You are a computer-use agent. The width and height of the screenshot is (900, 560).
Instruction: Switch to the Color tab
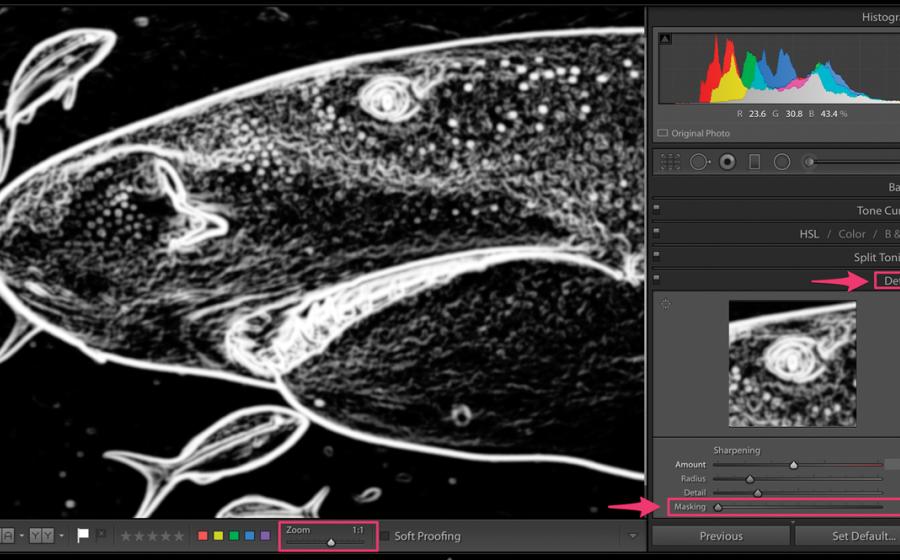(852, 234)
